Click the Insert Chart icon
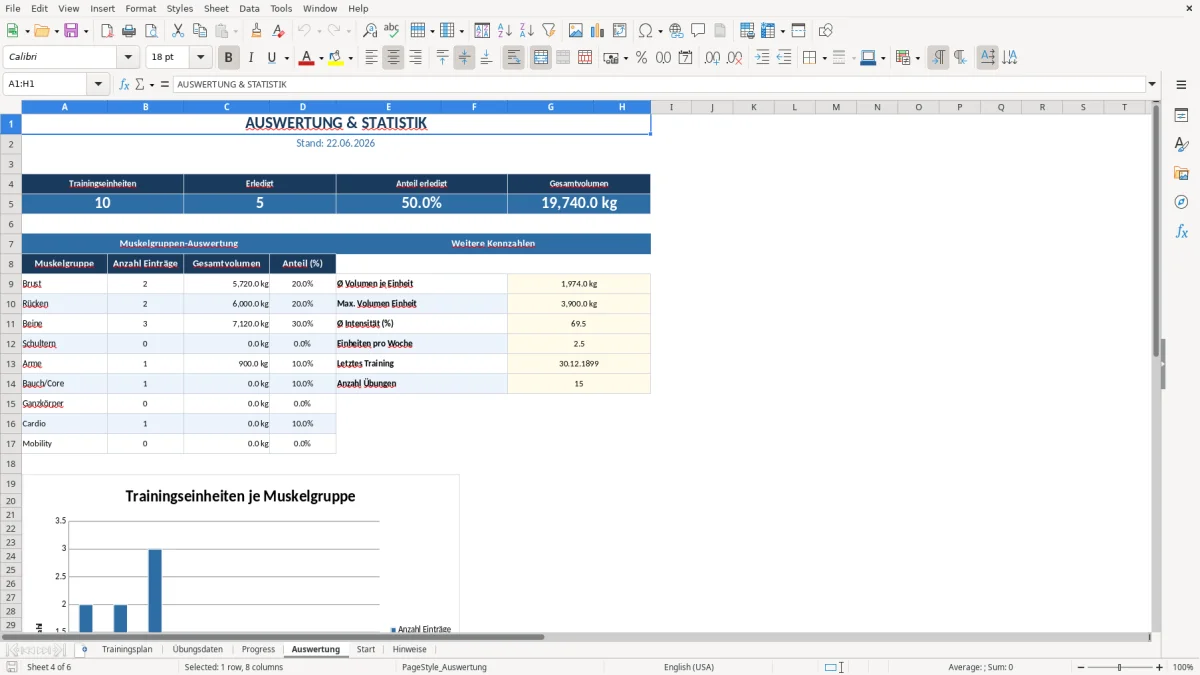Image resolution: width=1200 pixels, height=675 pixels. pyautogui.click(x=598, y=31)
